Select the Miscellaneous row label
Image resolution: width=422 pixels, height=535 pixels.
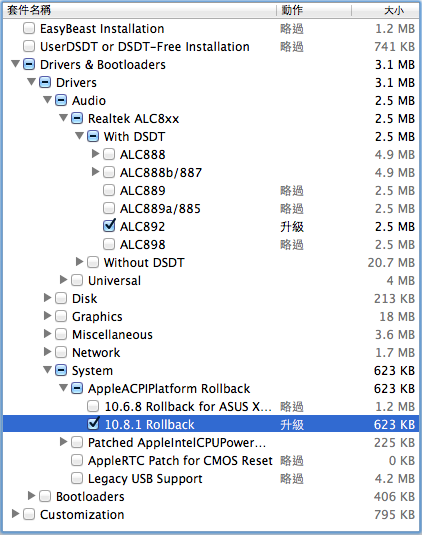112,335
